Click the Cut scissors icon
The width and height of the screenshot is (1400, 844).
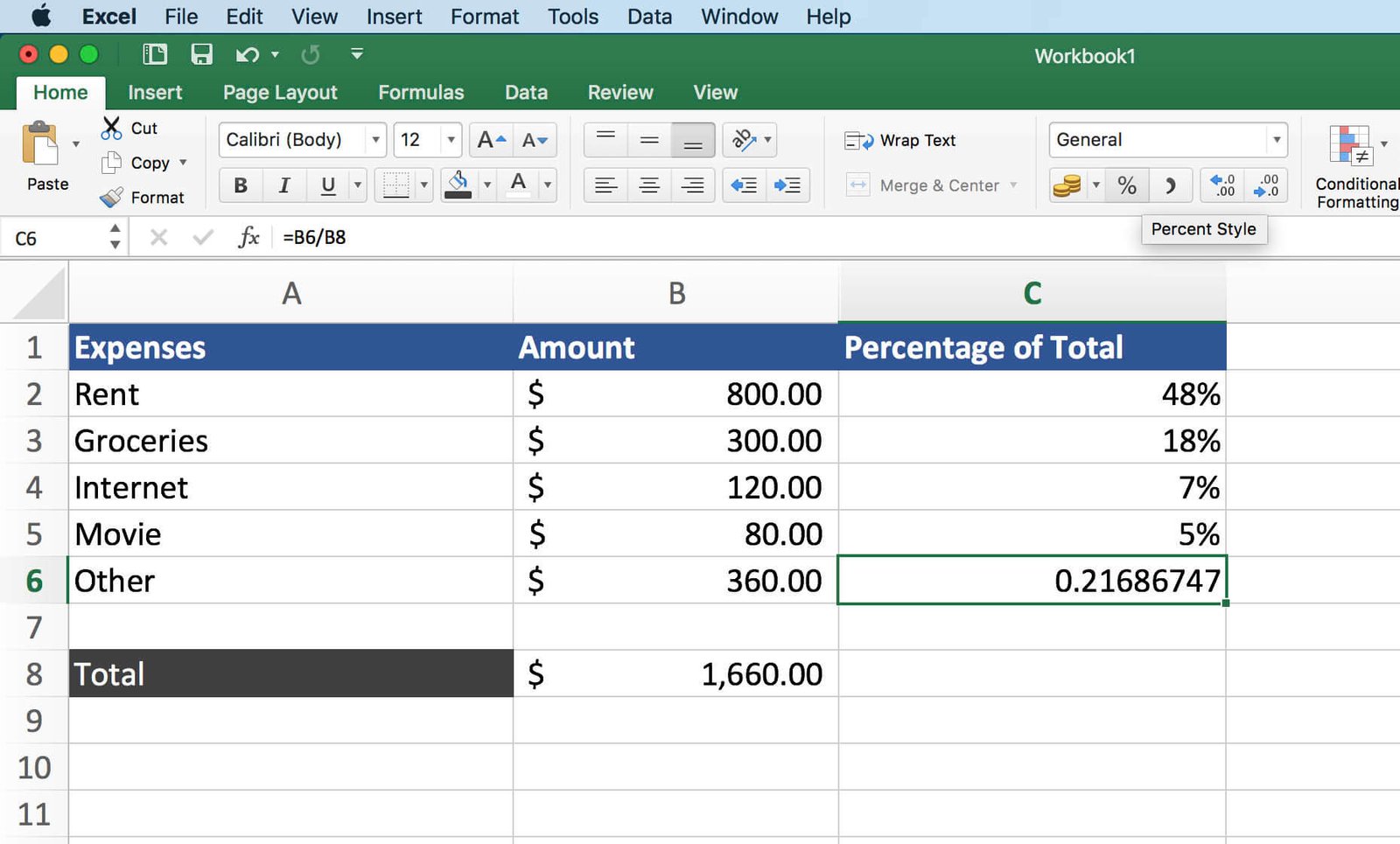[111, 128]
